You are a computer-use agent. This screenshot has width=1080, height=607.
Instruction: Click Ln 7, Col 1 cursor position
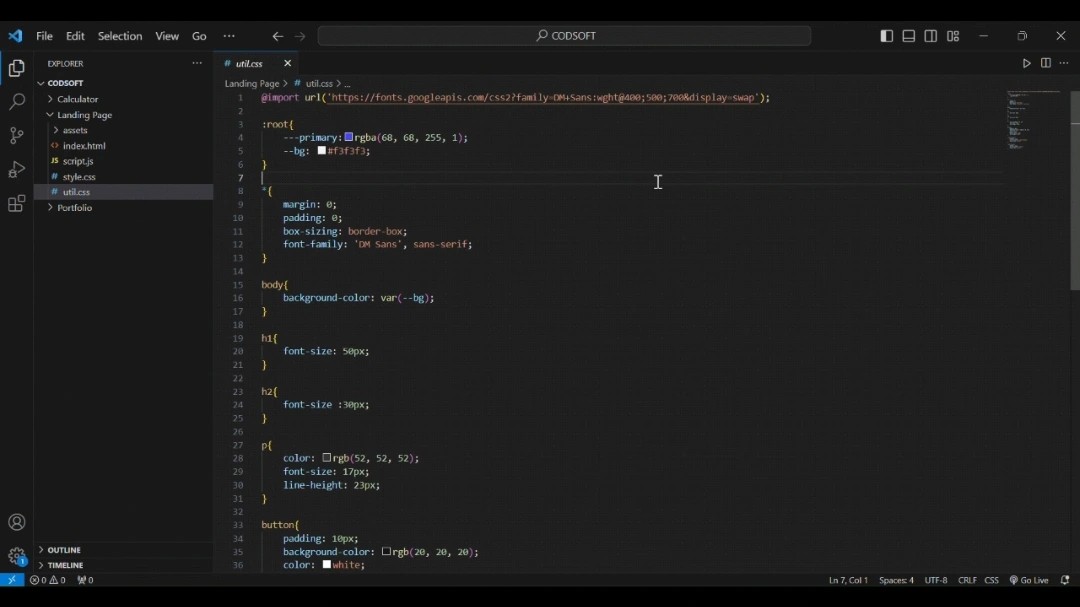[x=848, y=580]
